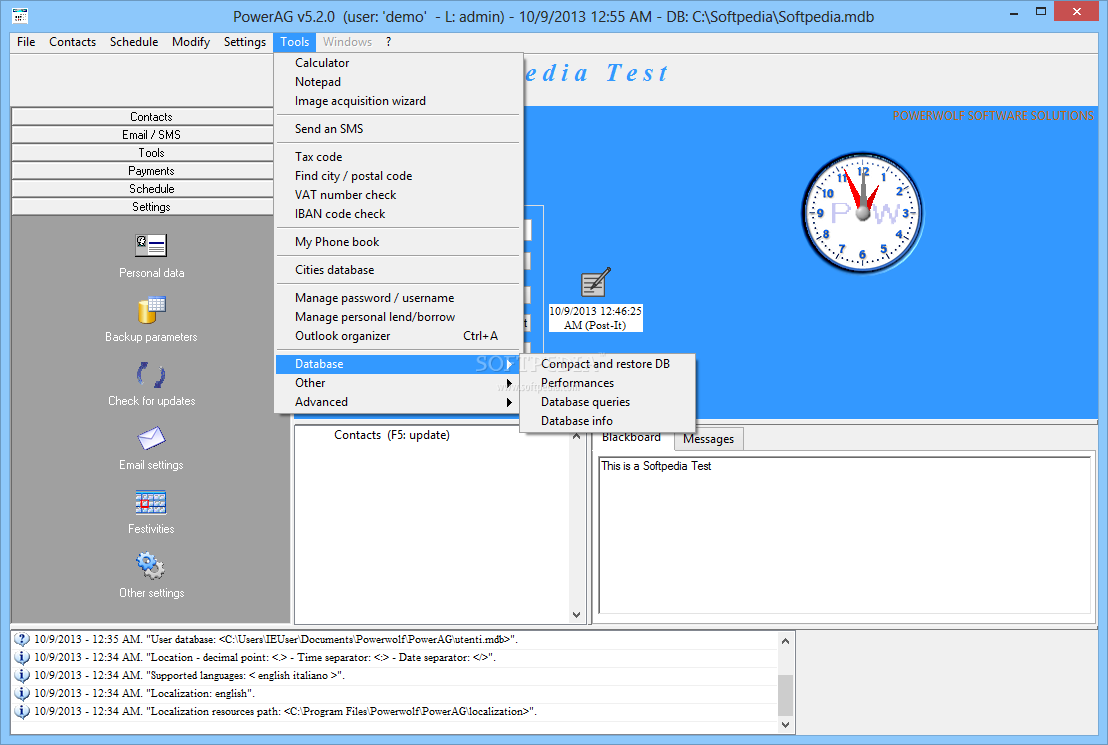The height and width of the screenshot is (745, 1108).
Task: Open My Phone book
Action: pos(398,242)
